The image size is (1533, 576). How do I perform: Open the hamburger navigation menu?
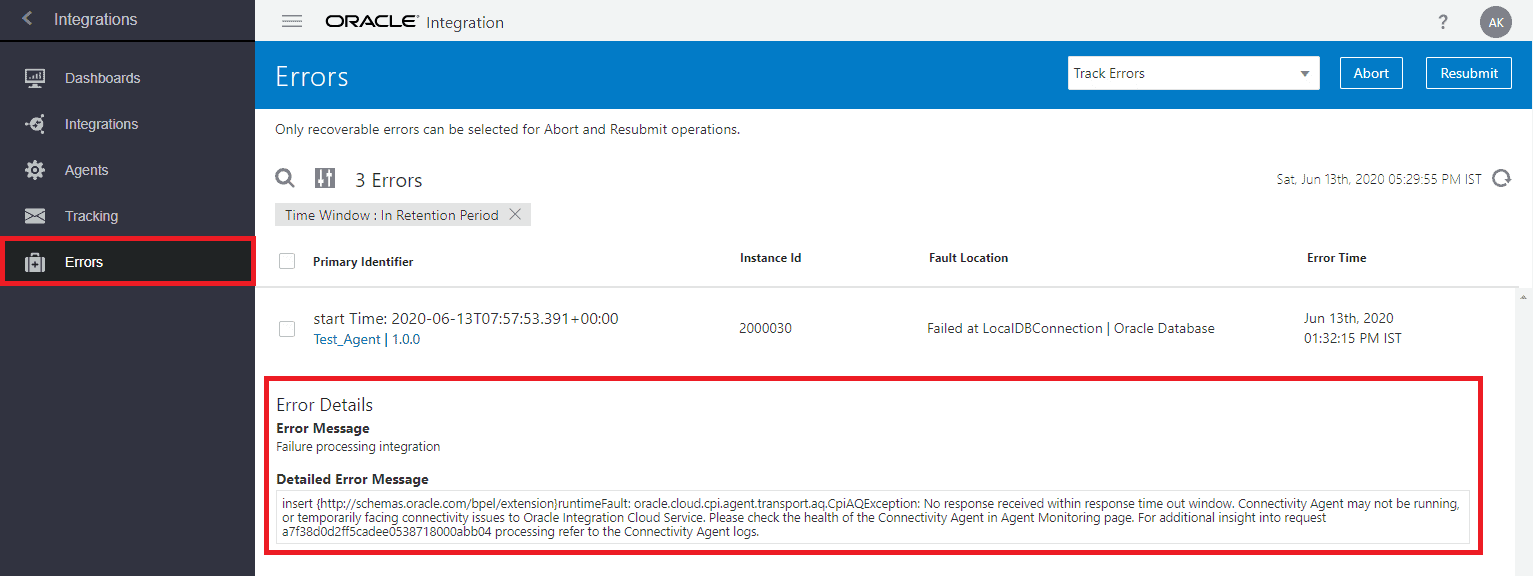point(291,20)
